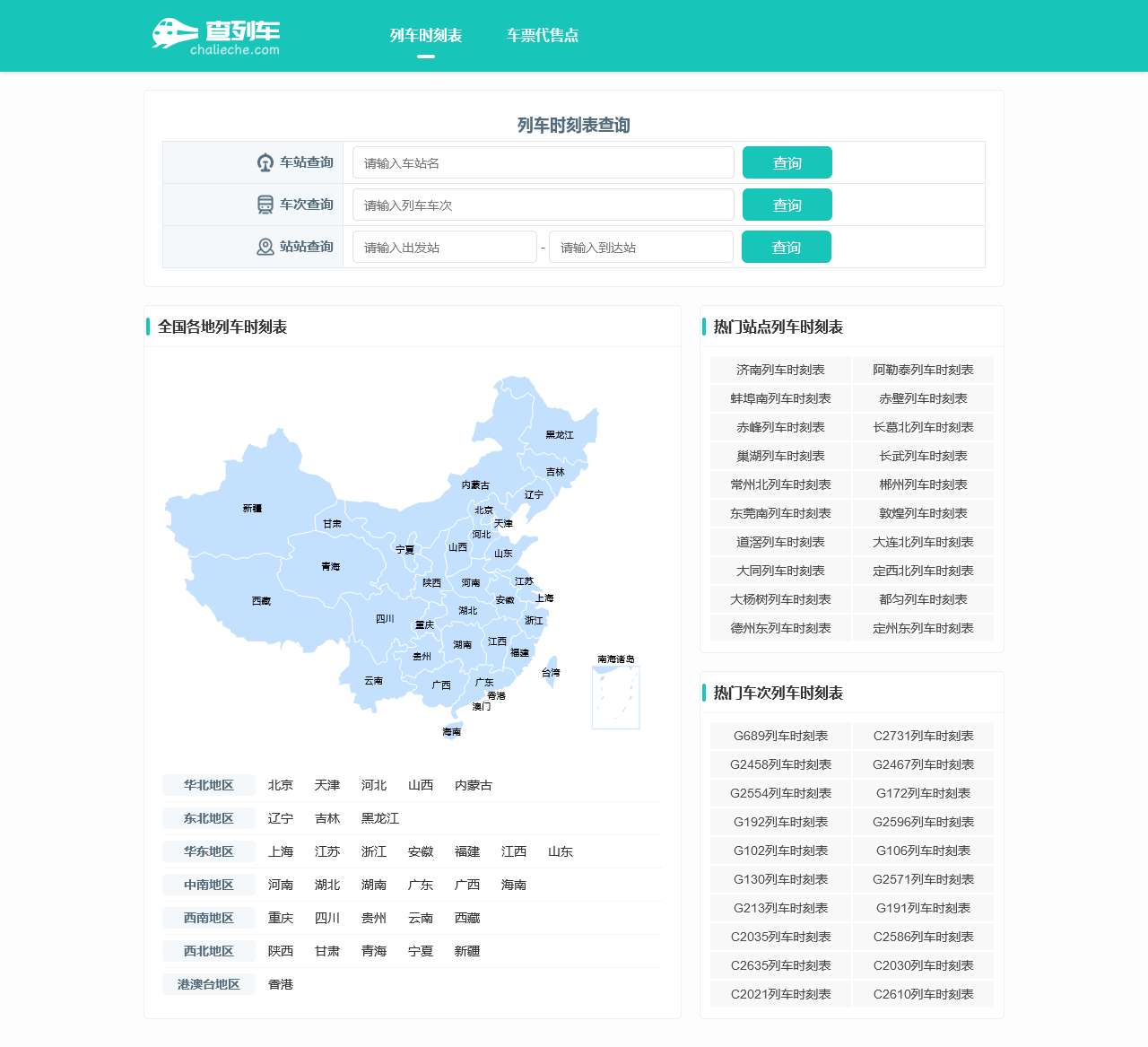Click the 站站查询 location pin icon
The width and height of the screenshot is (1148, 1047).
click(x=265, y=247)
